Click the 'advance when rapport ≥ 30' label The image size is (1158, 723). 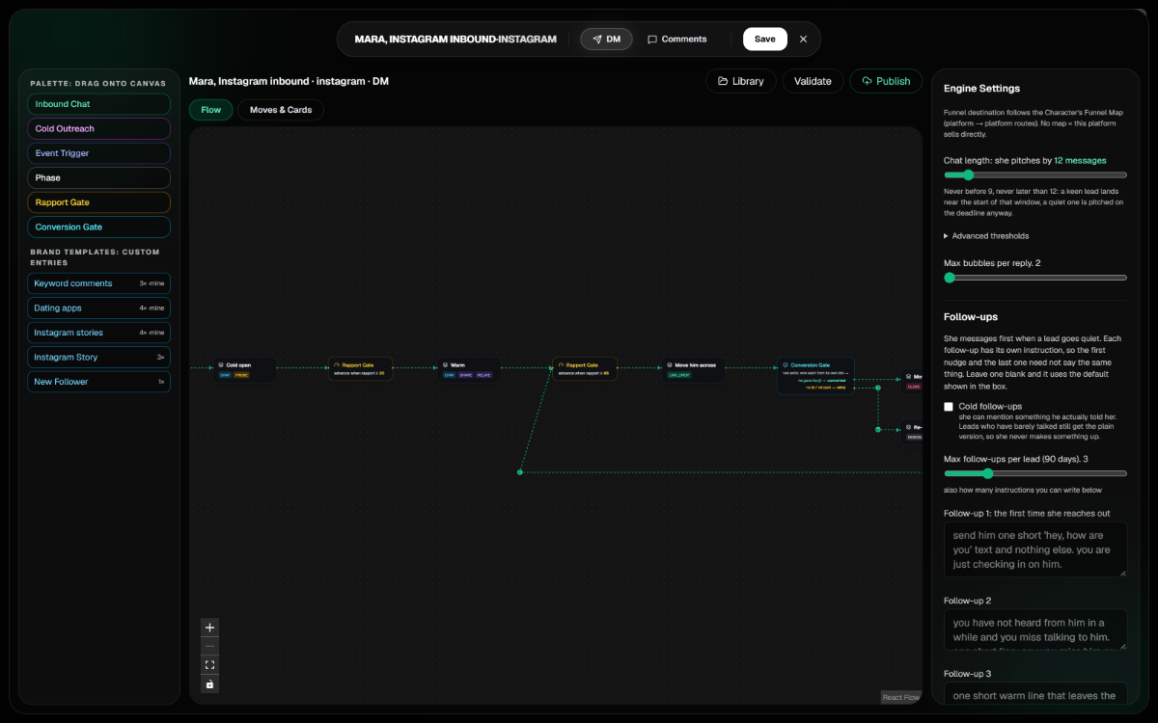click(x=359, y=373)
